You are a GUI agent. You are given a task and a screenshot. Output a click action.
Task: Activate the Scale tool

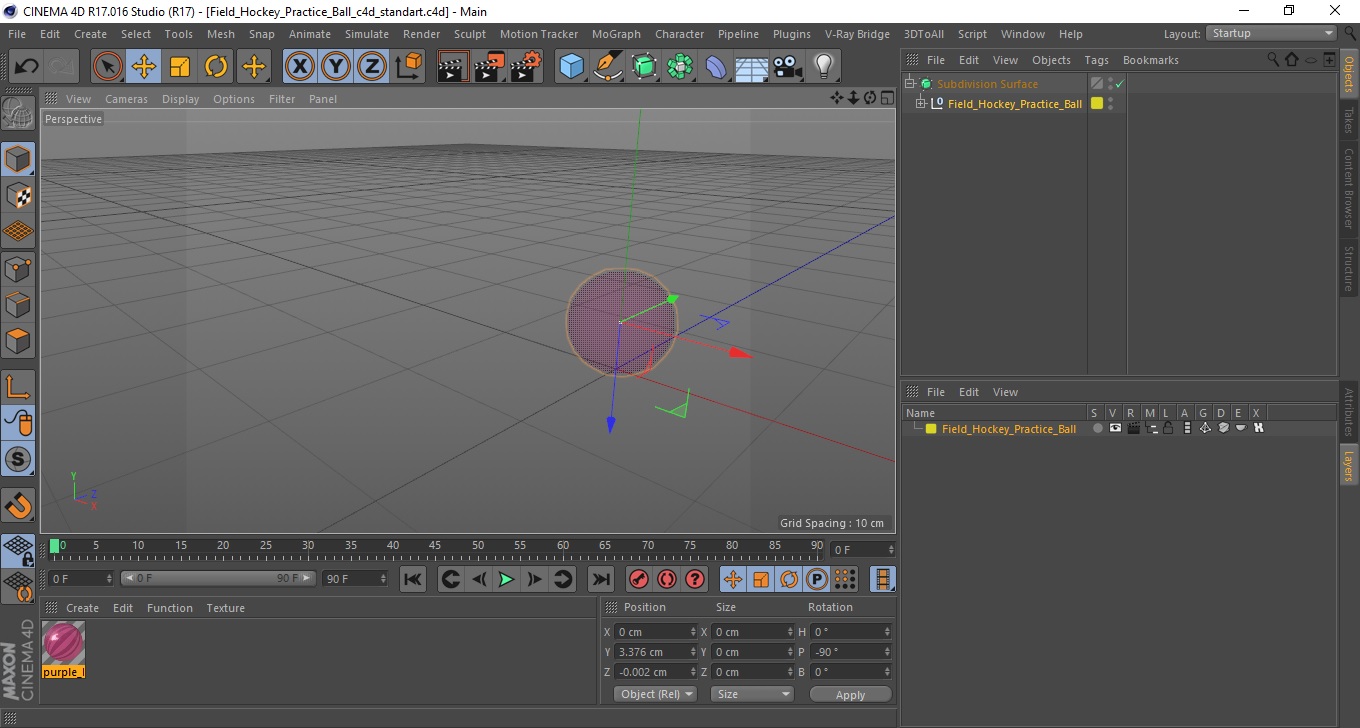click(x=180, y=67)
